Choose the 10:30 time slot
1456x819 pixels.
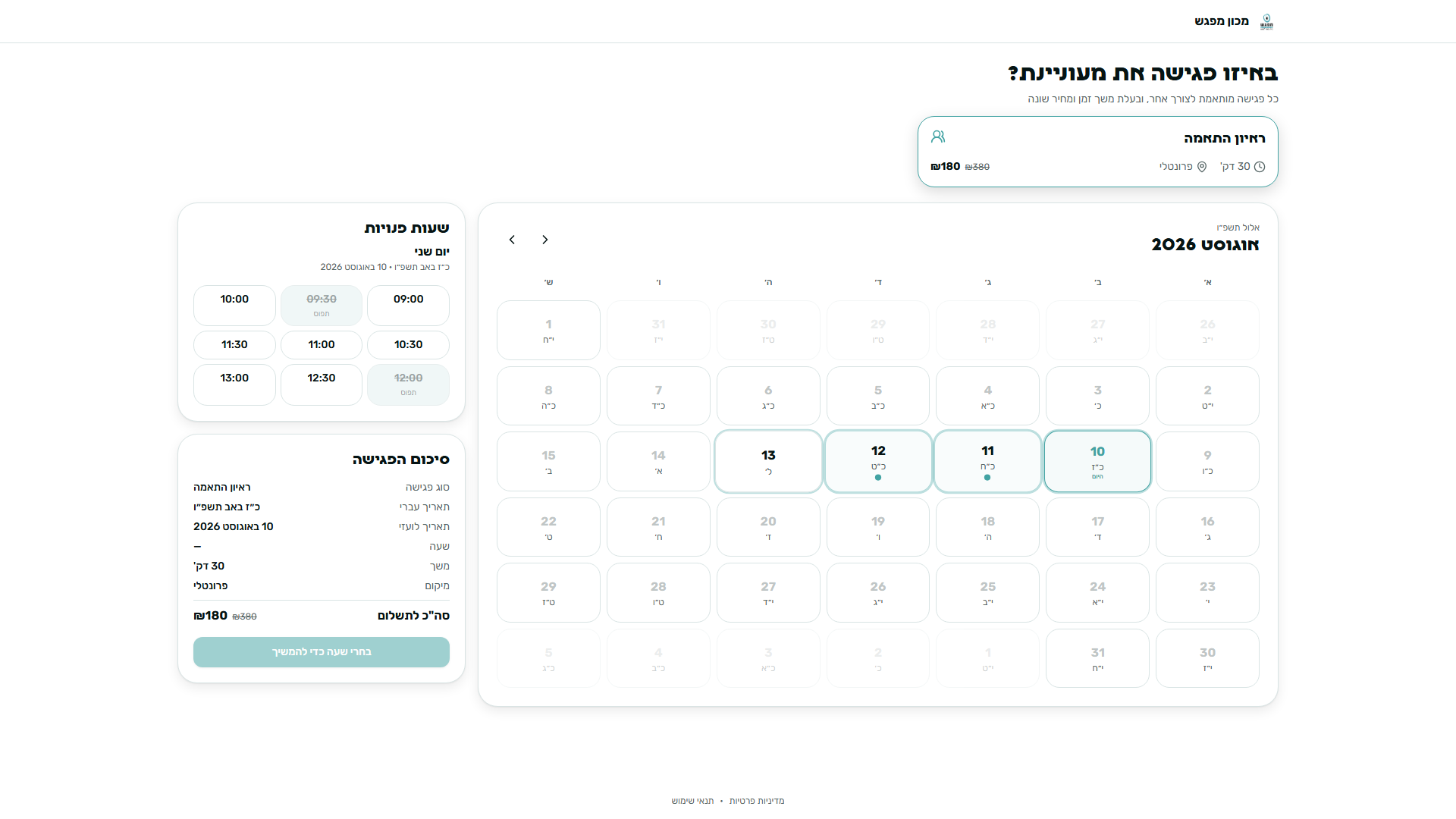[408, 345]
